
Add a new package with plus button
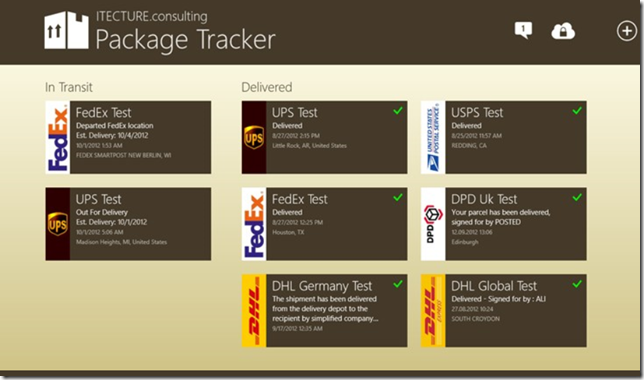627,31
